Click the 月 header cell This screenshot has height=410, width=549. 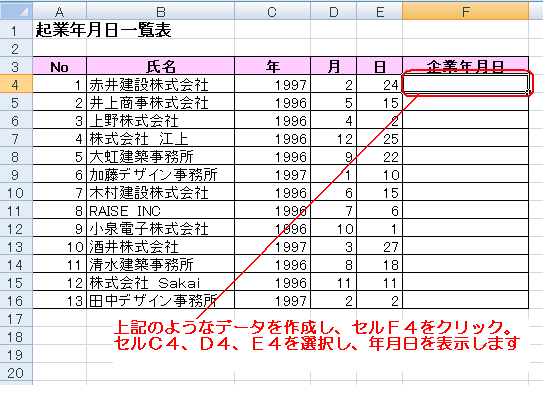point(334,66)
